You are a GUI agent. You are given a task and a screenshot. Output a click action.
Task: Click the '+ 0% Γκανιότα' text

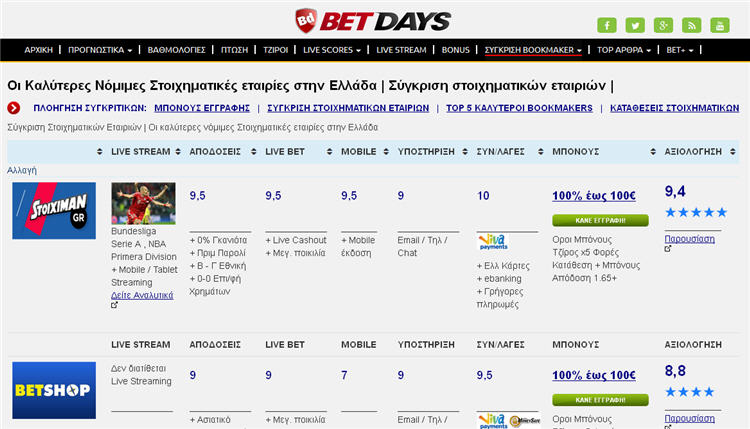pyautogui.click(x=218, y=240)
